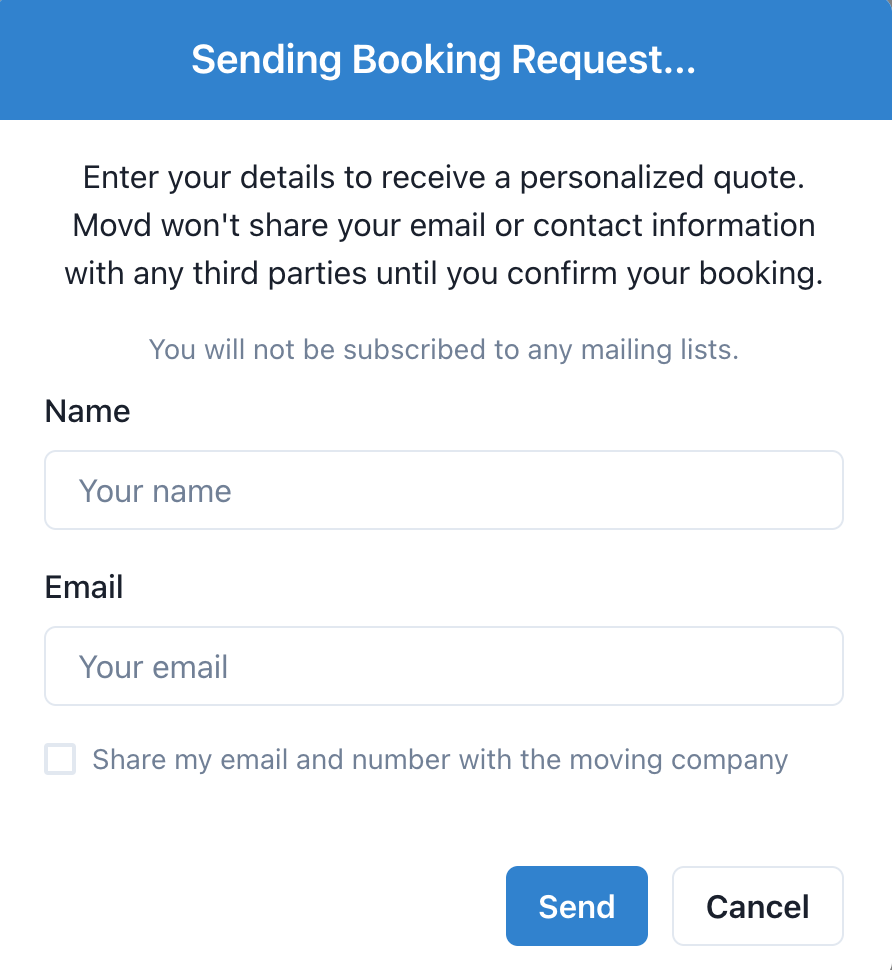Click the 'Email' field label
Image resolution: width=892 pixels, height=970 pixels.
[x=84, y=587]
